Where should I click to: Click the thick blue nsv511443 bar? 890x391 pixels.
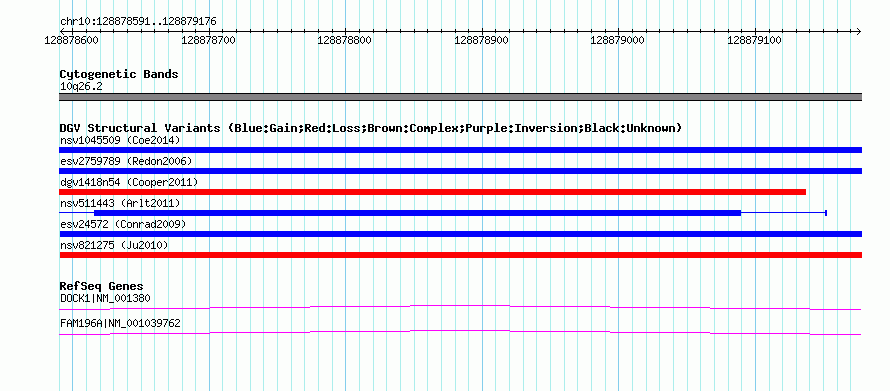(x=418, y=213)
